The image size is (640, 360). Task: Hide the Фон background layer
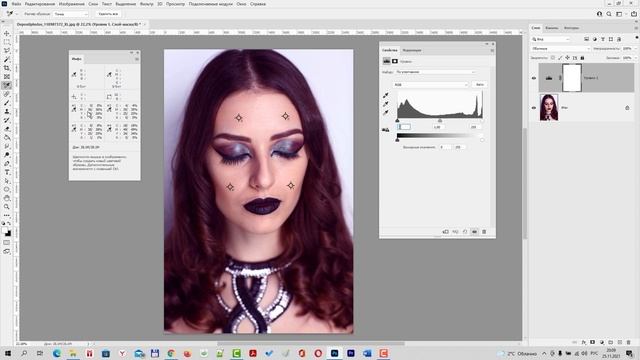click(534, 108)
